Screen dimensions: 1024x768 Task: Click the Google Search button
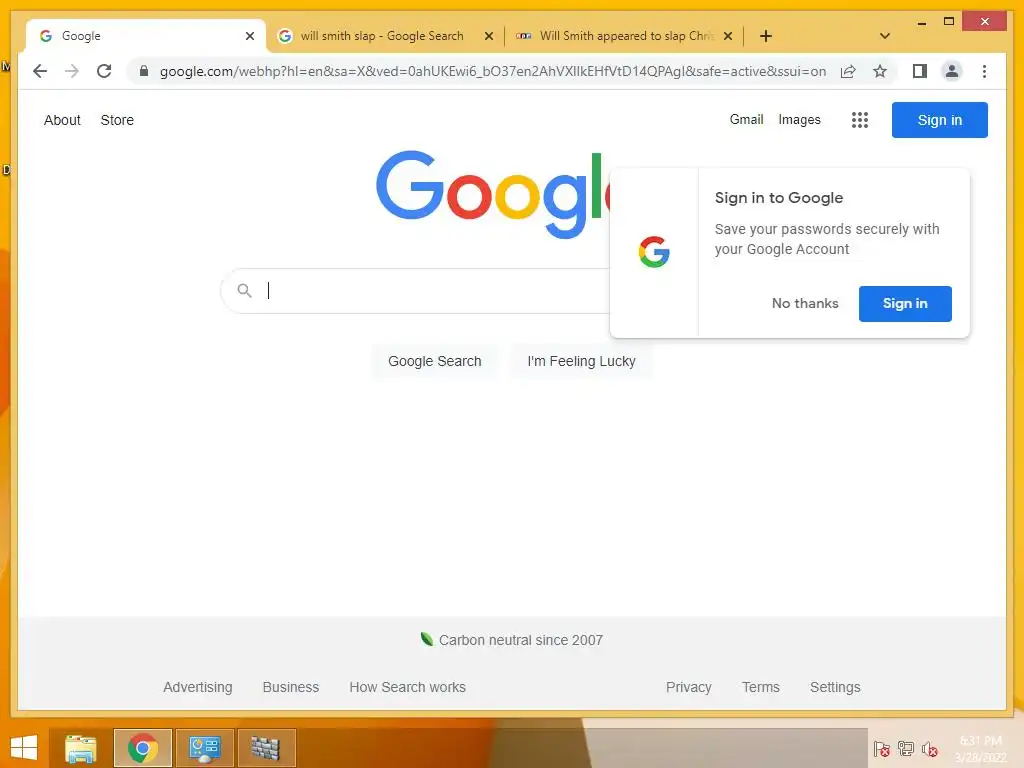(x=434, y=361)
